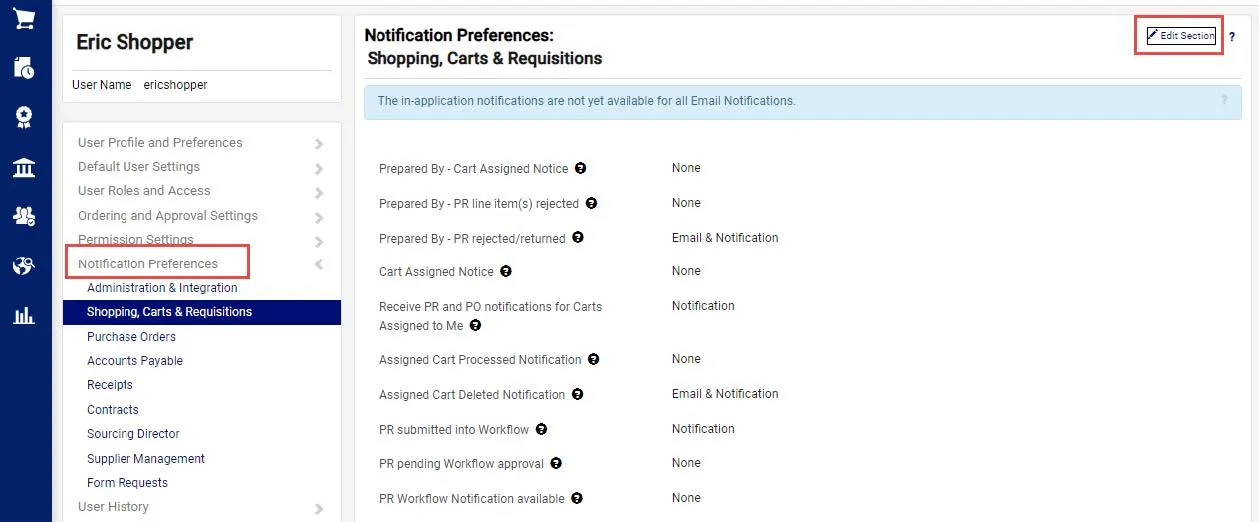The height and width of the screenshot is (522, 1259).
Task: Show help for Prepared By - PR line item(s) rejected
Action: [x=591, y=203]
